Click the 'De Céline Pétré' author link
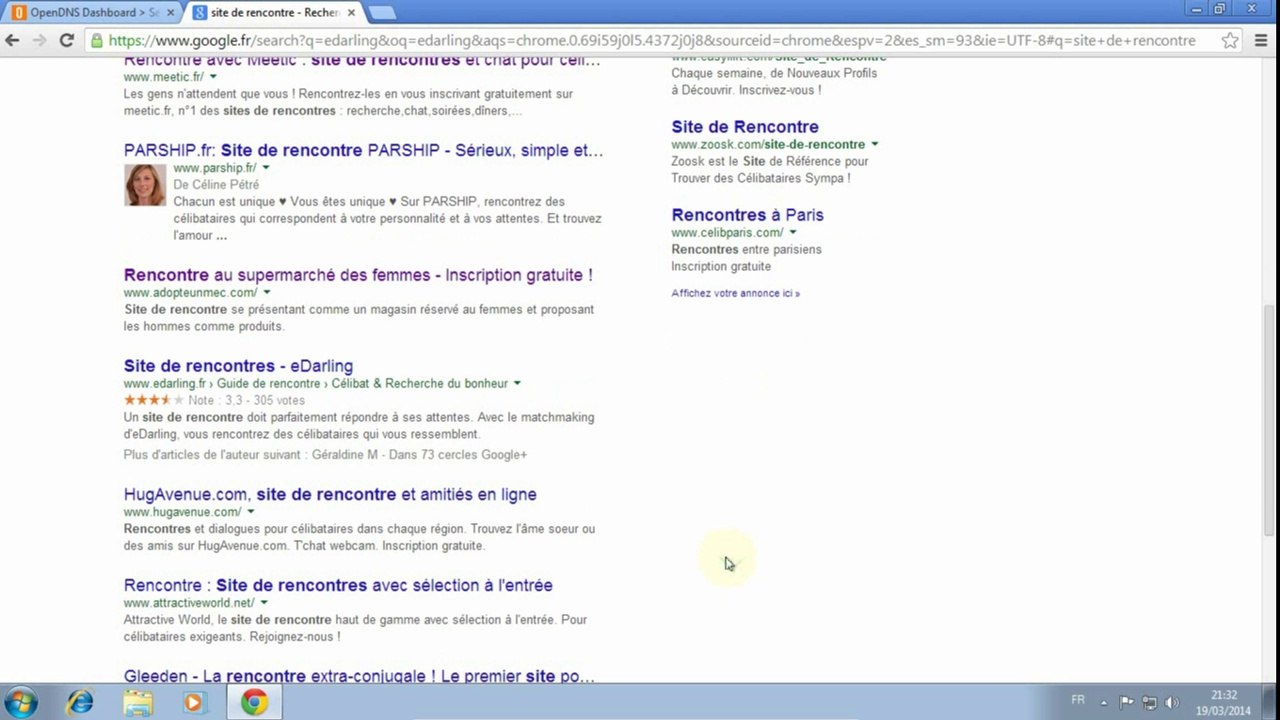The width and height of the screenshot is (1280, 720). tap(216, 185)
